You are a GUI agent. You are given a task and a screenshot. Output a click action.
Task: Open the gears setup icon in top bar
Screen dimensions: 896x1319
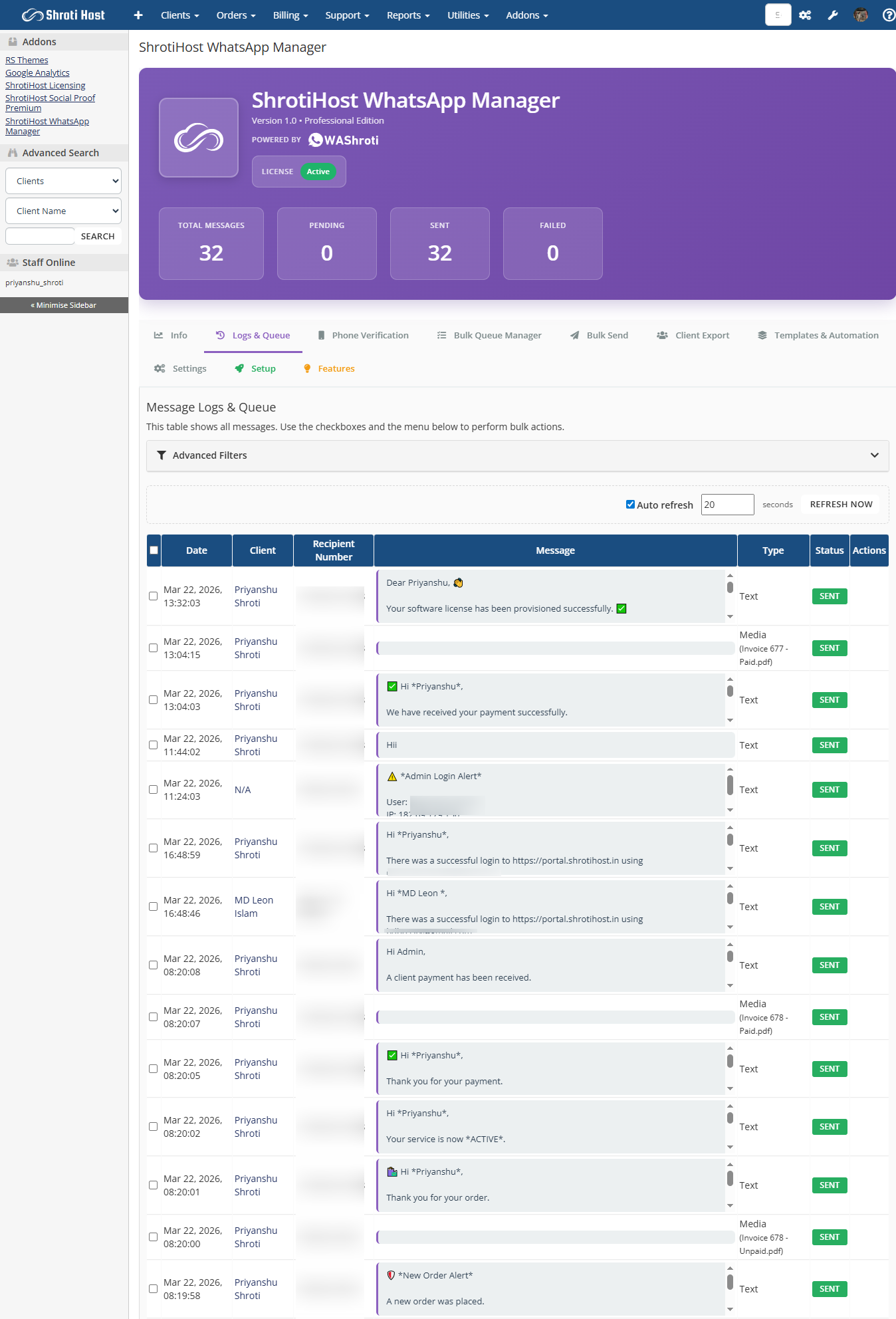805,15
